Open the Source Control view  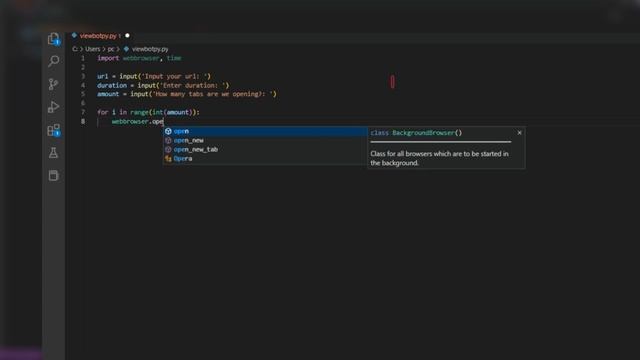click(53, 84)
